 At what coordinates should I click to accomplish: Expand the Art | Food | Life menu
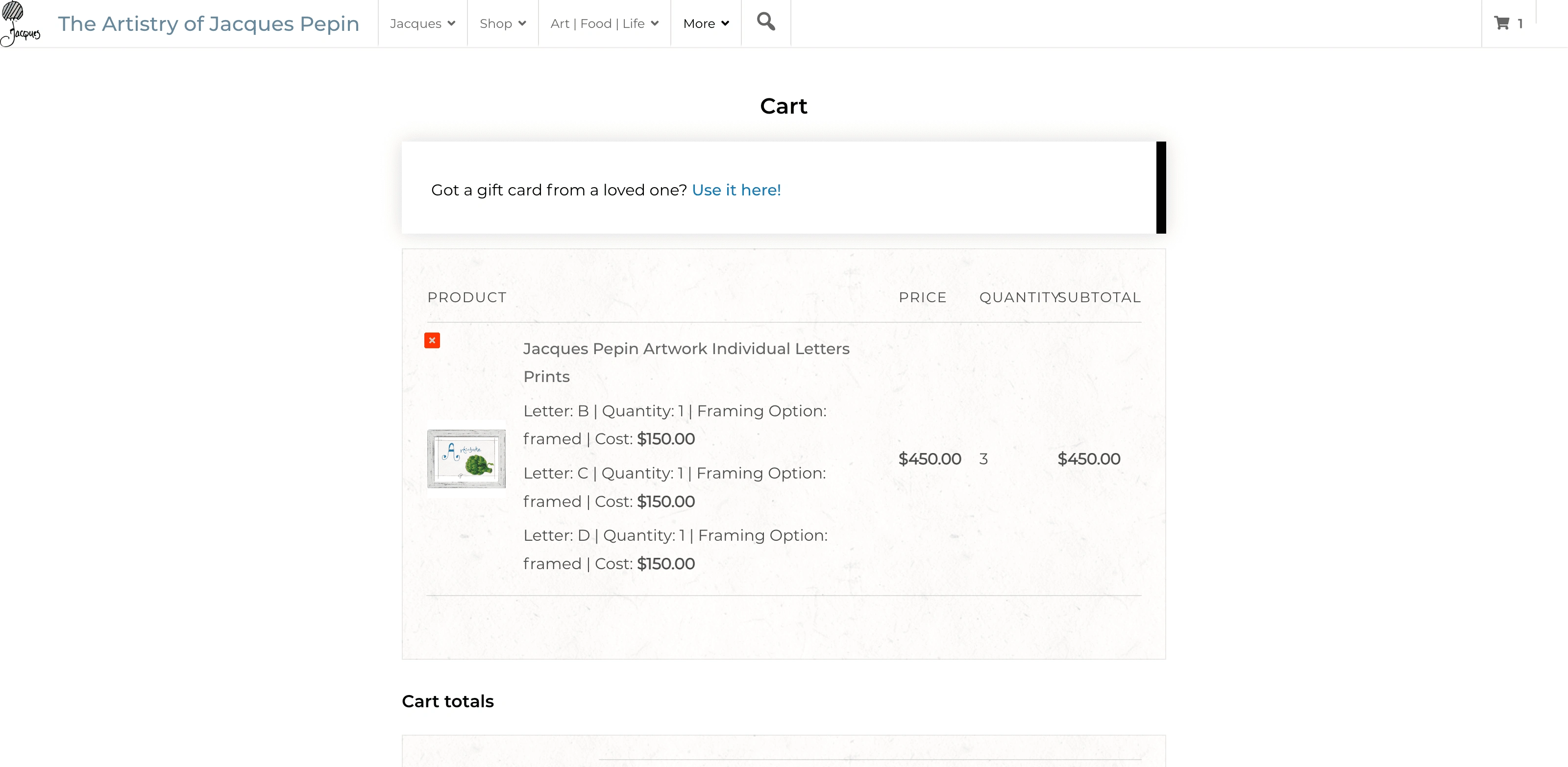pyautogui.click(x=605, y=24)
